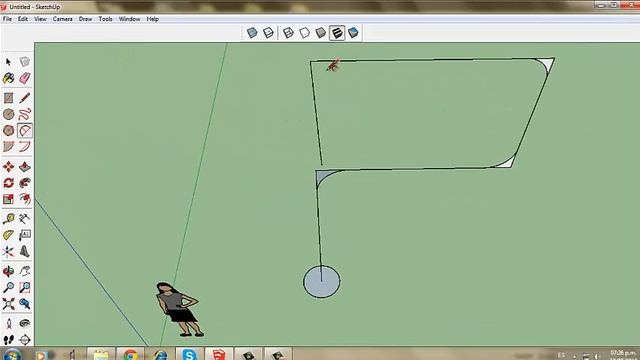Select the Orbit camera tool
640x360 pixels.
9,271
